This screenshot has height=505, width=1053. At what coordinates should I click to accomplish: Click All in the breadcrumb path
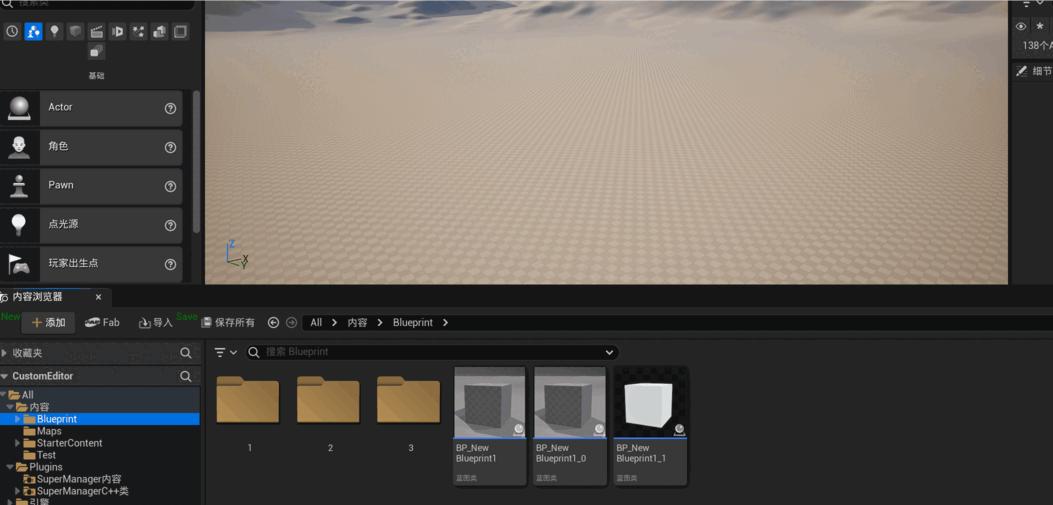point(316,322)
